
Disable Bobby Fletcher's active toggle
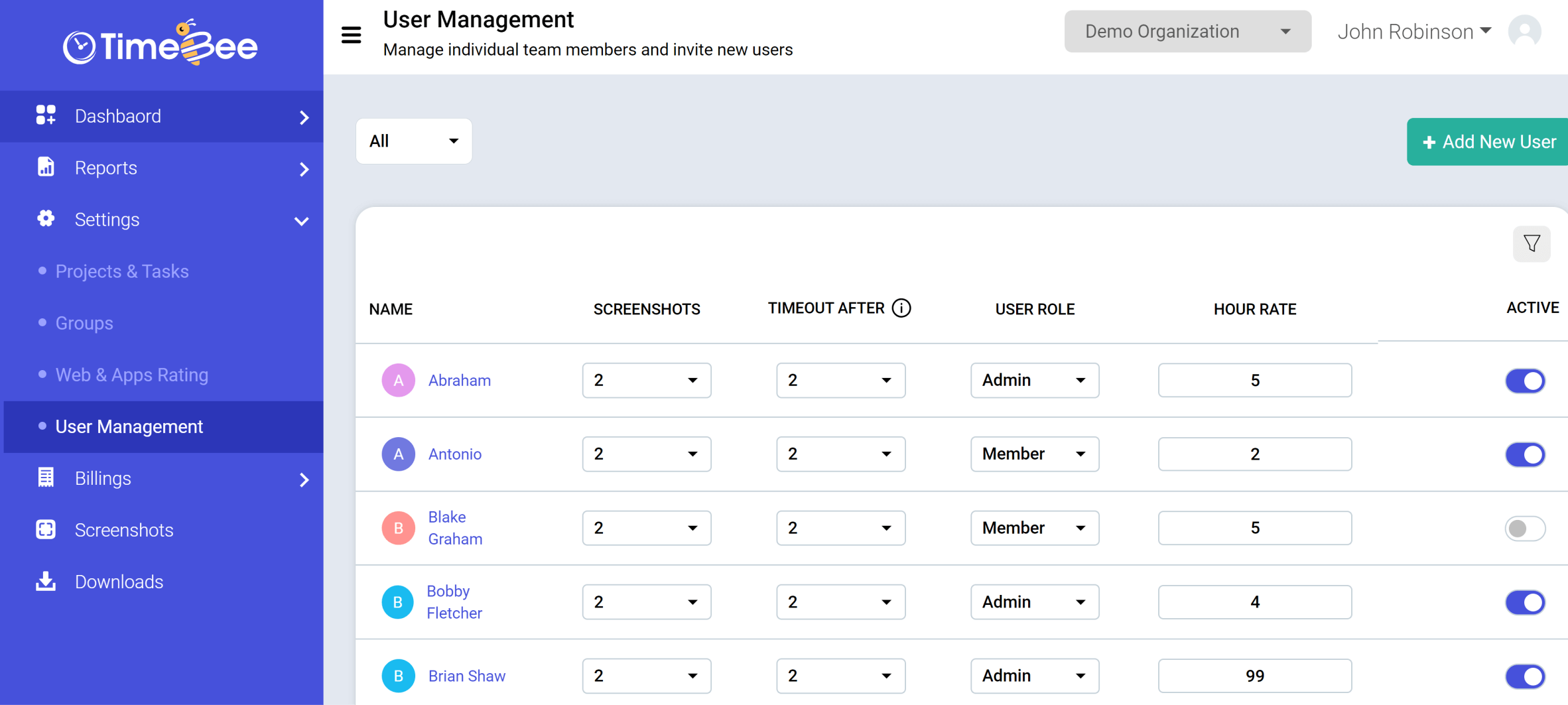pos(1525,602)
